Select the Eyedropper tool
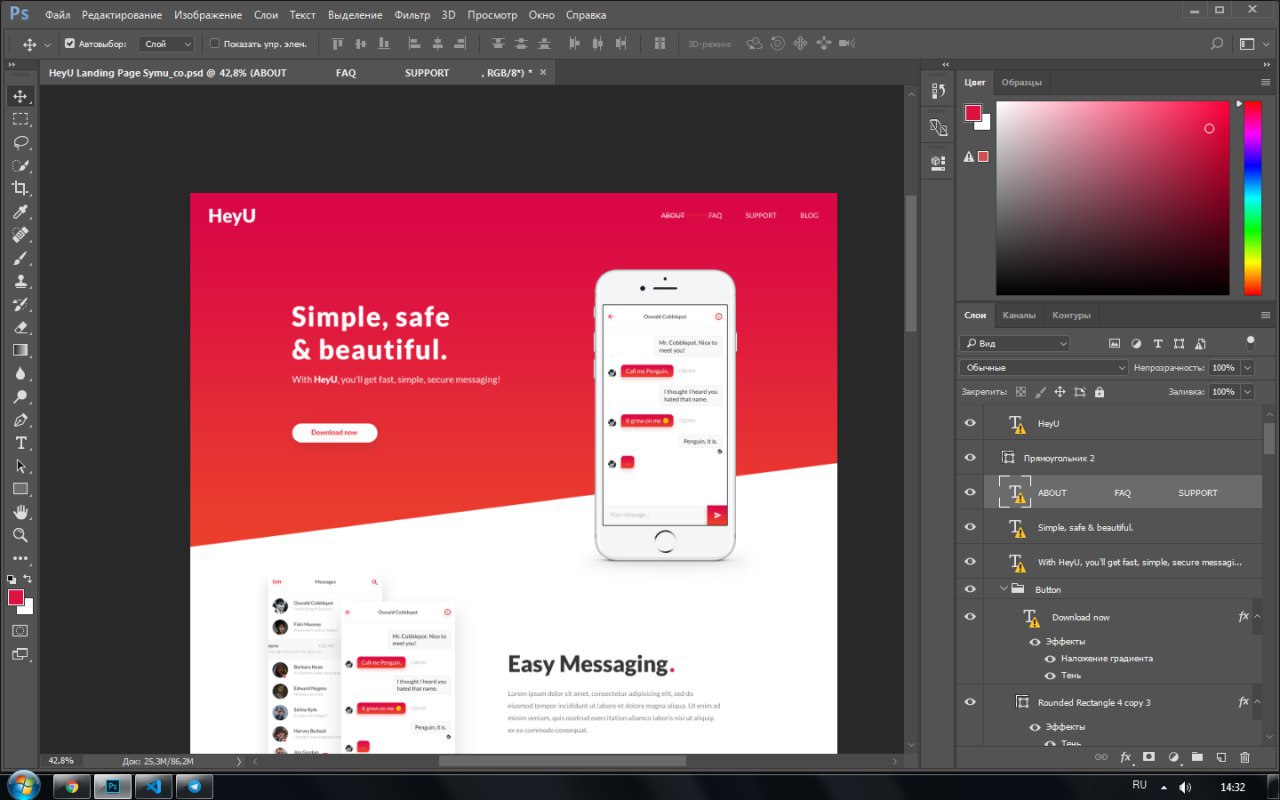The width and height of the screenshot is (1280, 800). (20, 211)
